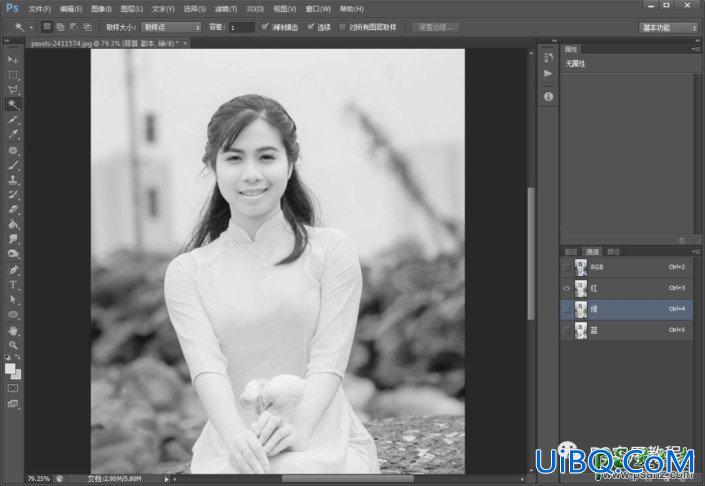Show the Blue (蓝) channel visibility

(567, 330)
